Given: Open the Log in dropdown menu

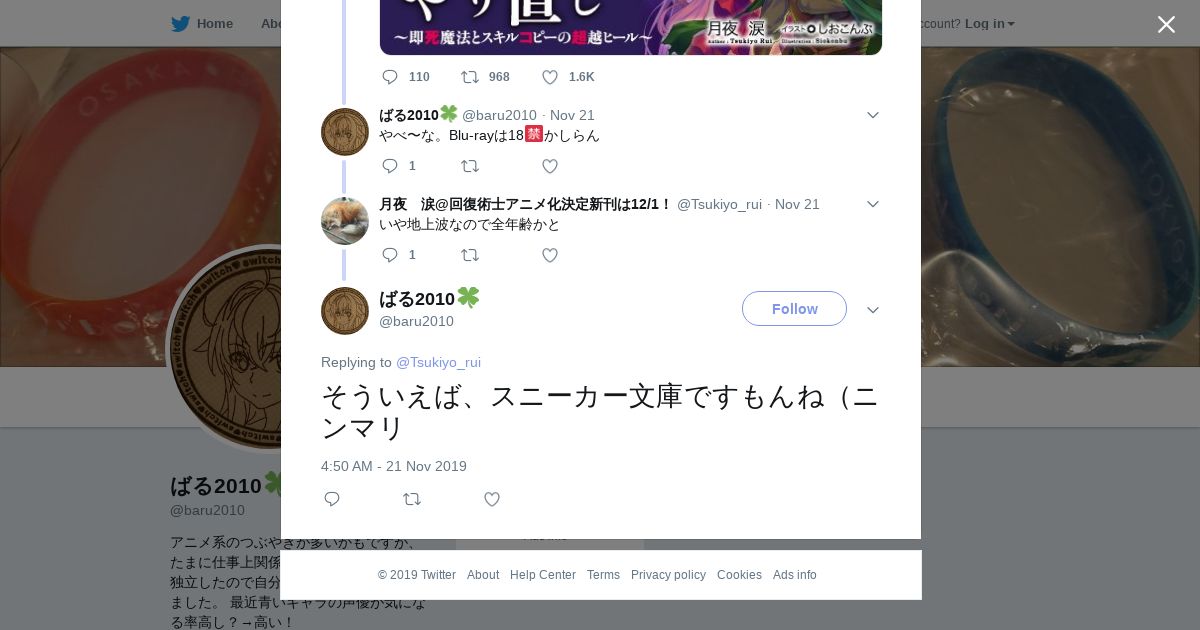Looking at the screenshot, I should point(989,24).
